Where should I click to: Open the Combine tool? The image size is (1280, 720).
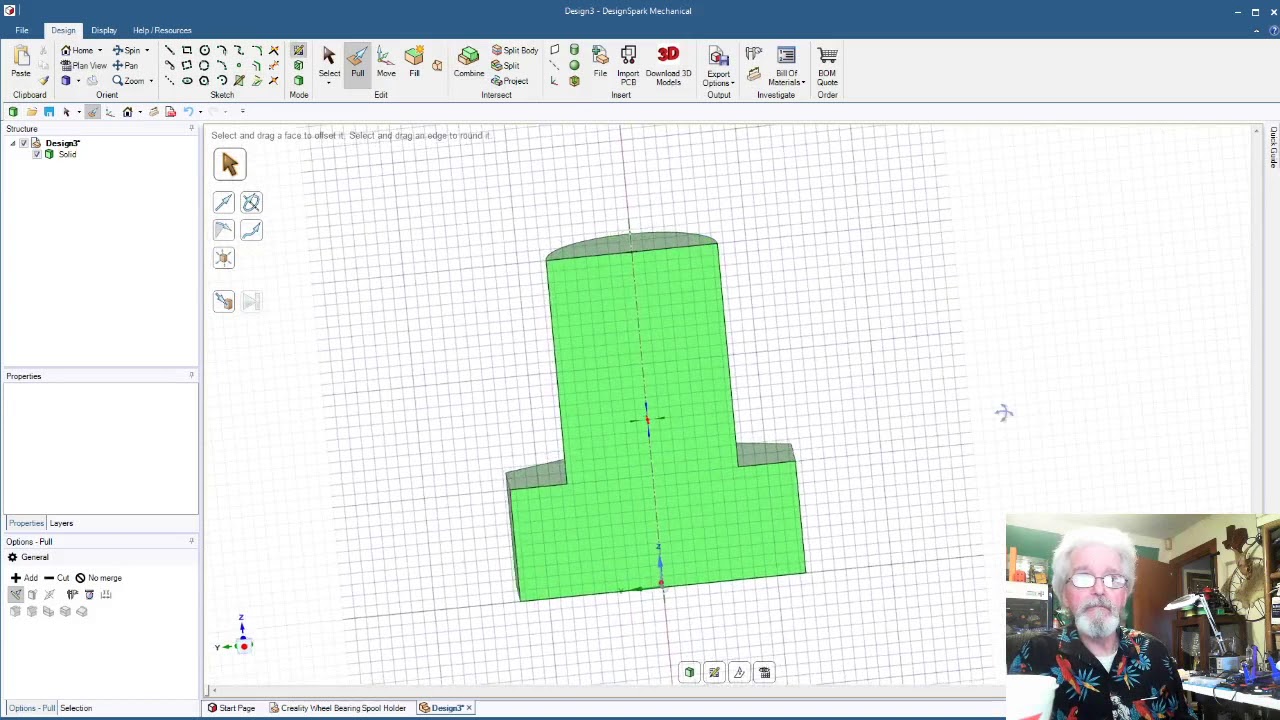[469, 62]
